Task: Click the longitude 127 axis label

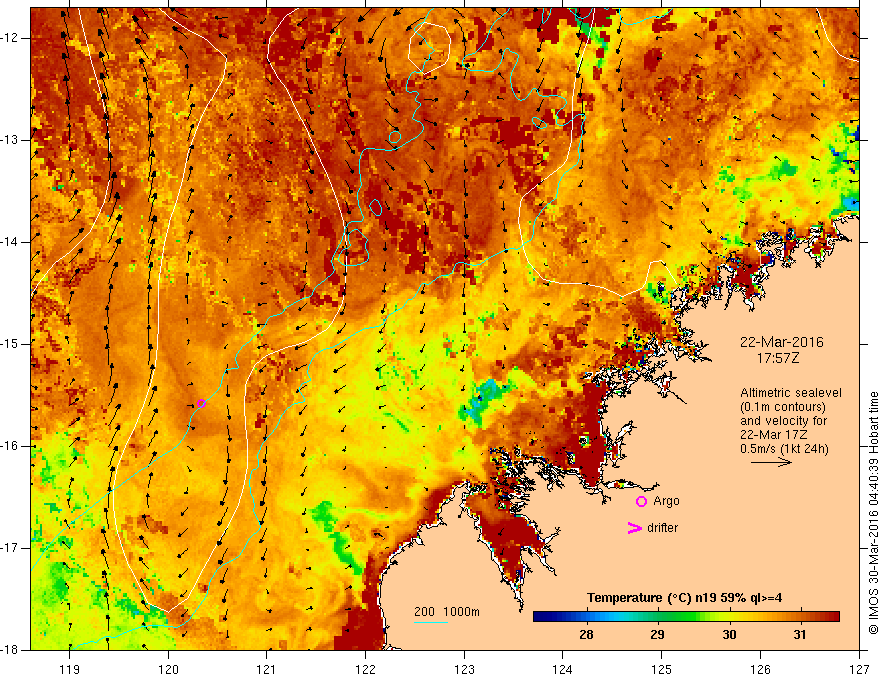Action: pyautogui.click(x=859, y=669)
